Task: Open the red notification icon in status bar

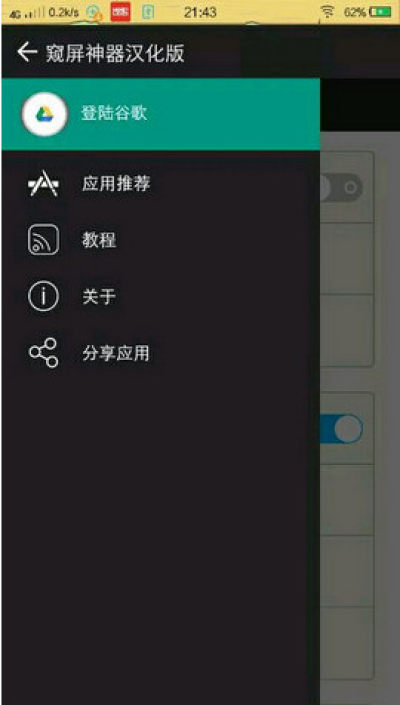Action: [120, 12]
